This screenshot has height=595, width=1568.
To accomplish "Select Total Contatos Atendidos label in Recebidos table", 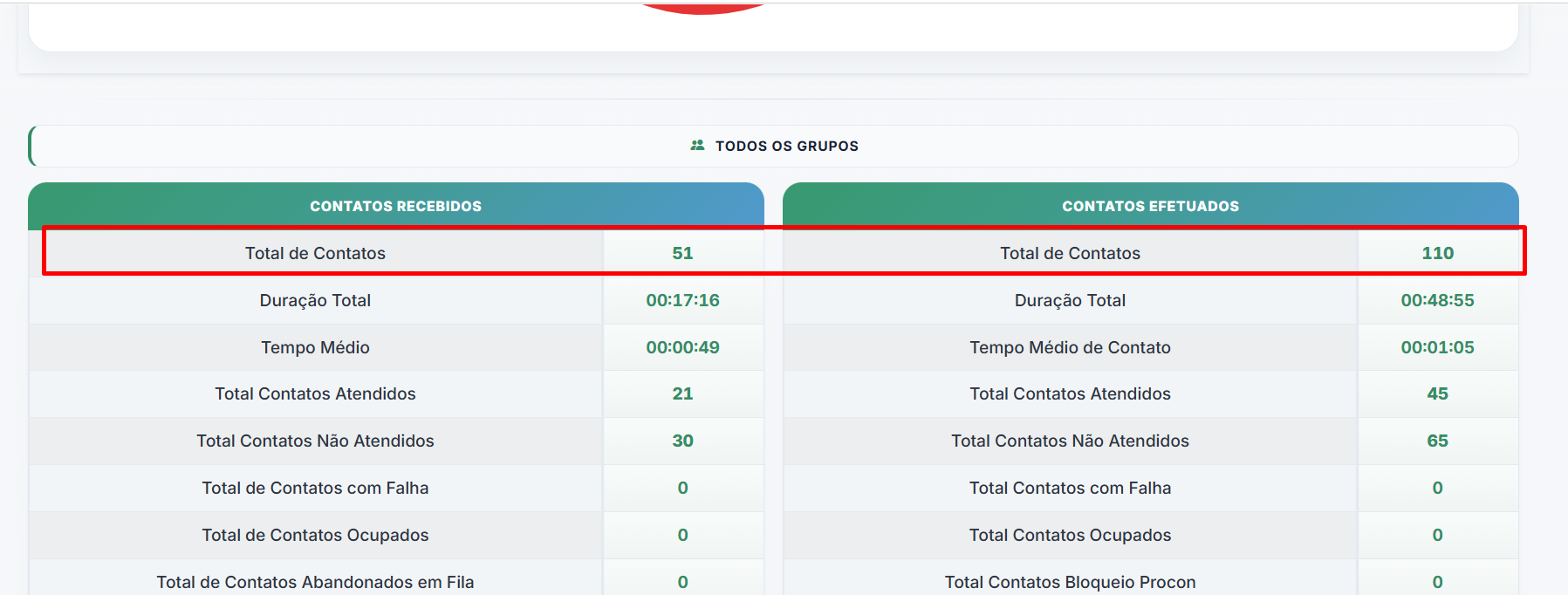I will click(x=315, y=393).
